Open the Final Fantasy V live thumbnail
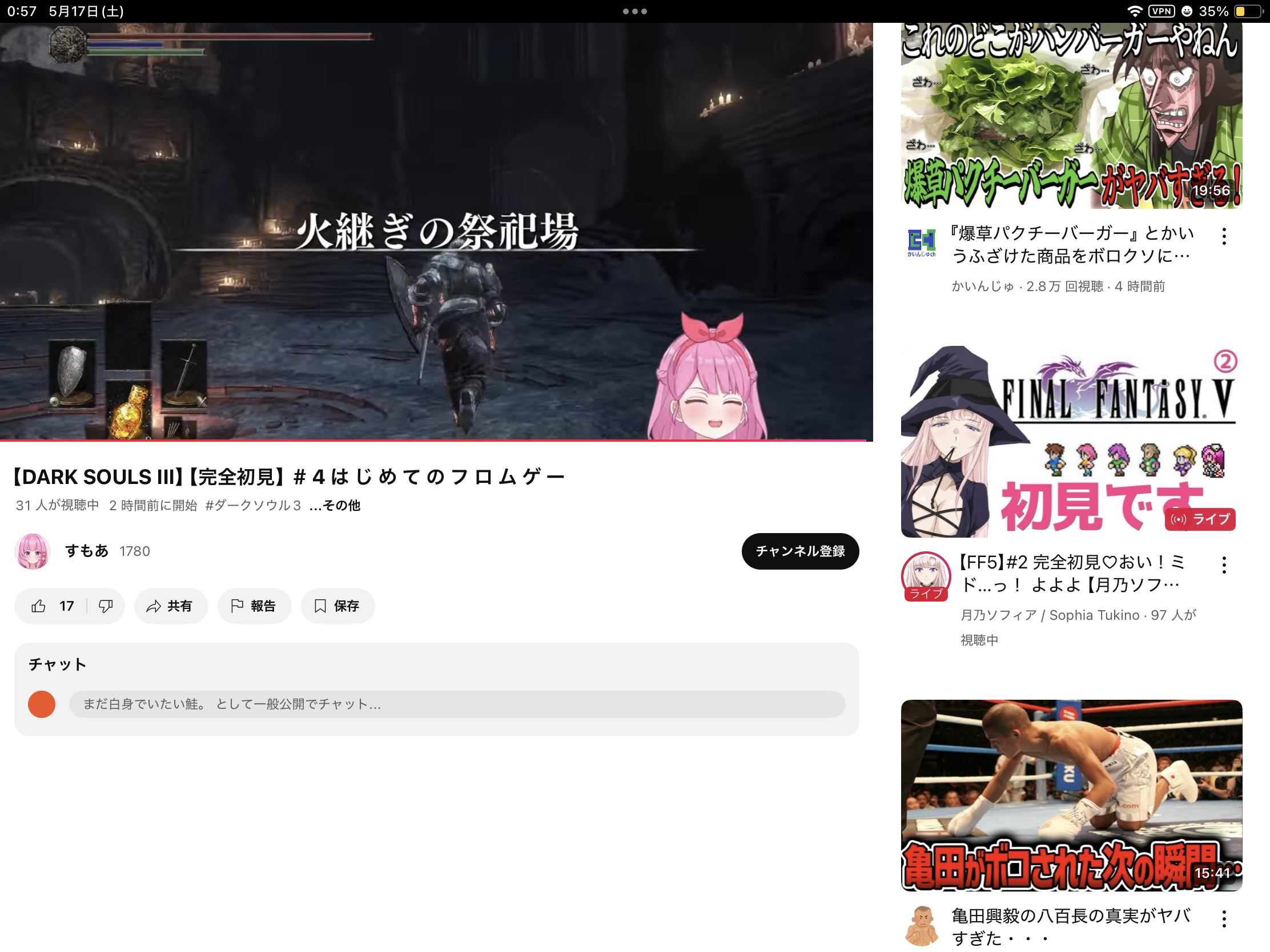Viewport: 1270px width, 952px height. pyautogui.click(x=1071, y=441)
